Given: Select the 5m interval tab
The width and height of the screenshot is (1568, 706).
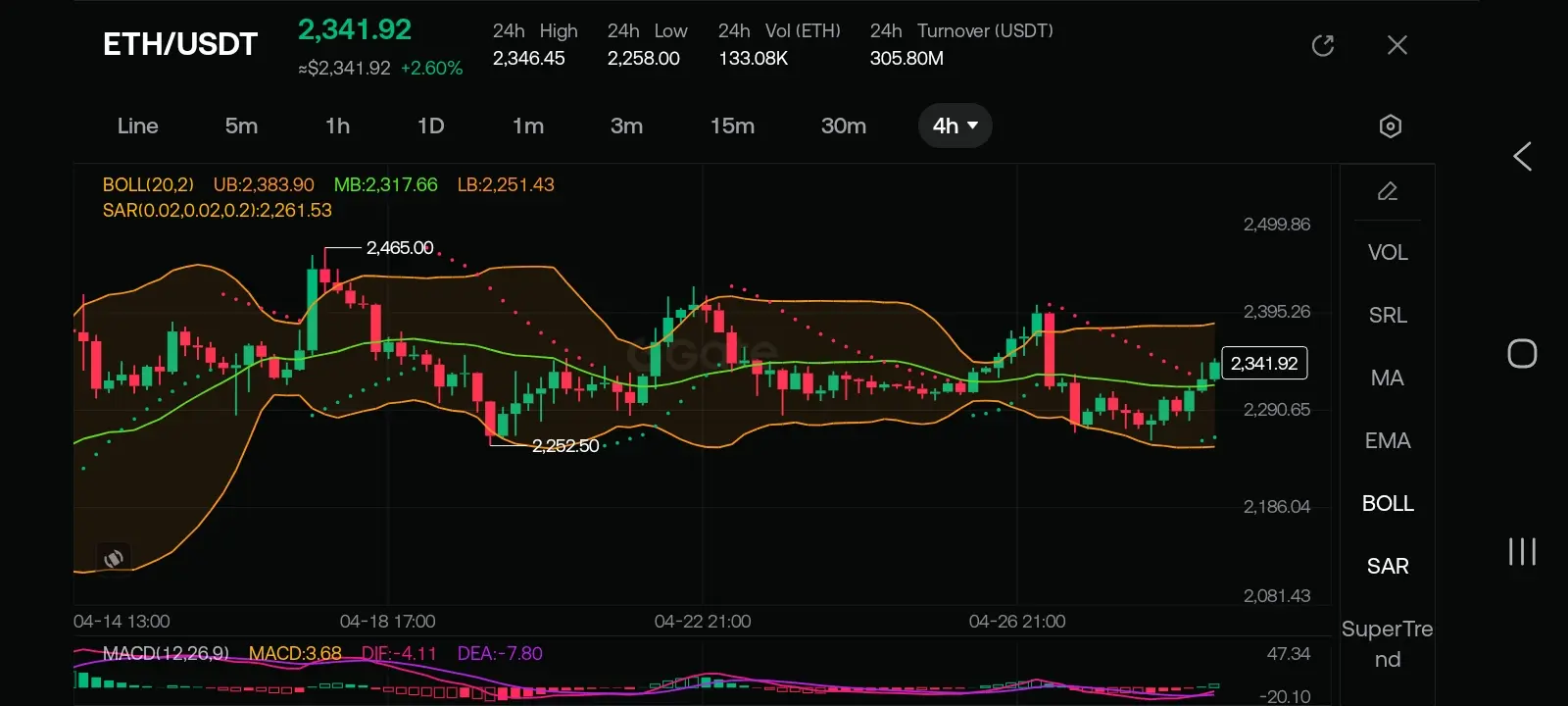Looking at the screenshot, I should tap(241, 126).
